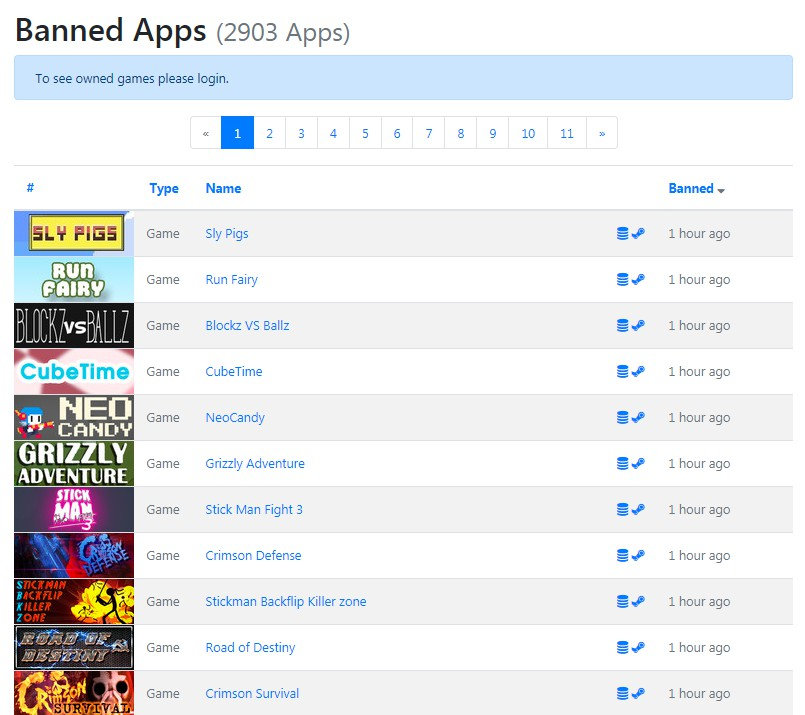805x715 pixels.
Task: Open the Steam icon for Crimson Defense
Action: [638, 556]
